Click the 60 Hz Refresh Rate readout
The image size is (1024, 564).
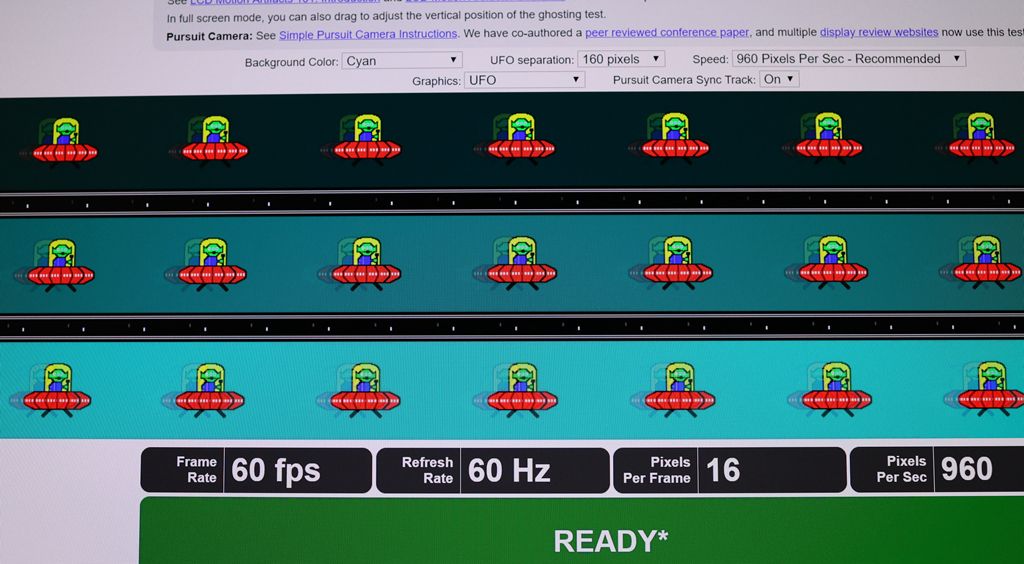492,470
